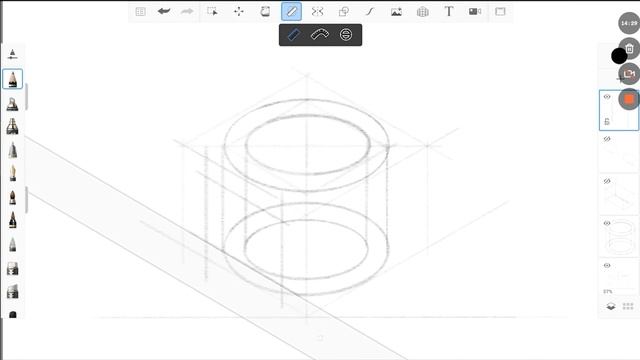
Task: Click the lower brush palette scrollbar
Action: pos(27,200)
